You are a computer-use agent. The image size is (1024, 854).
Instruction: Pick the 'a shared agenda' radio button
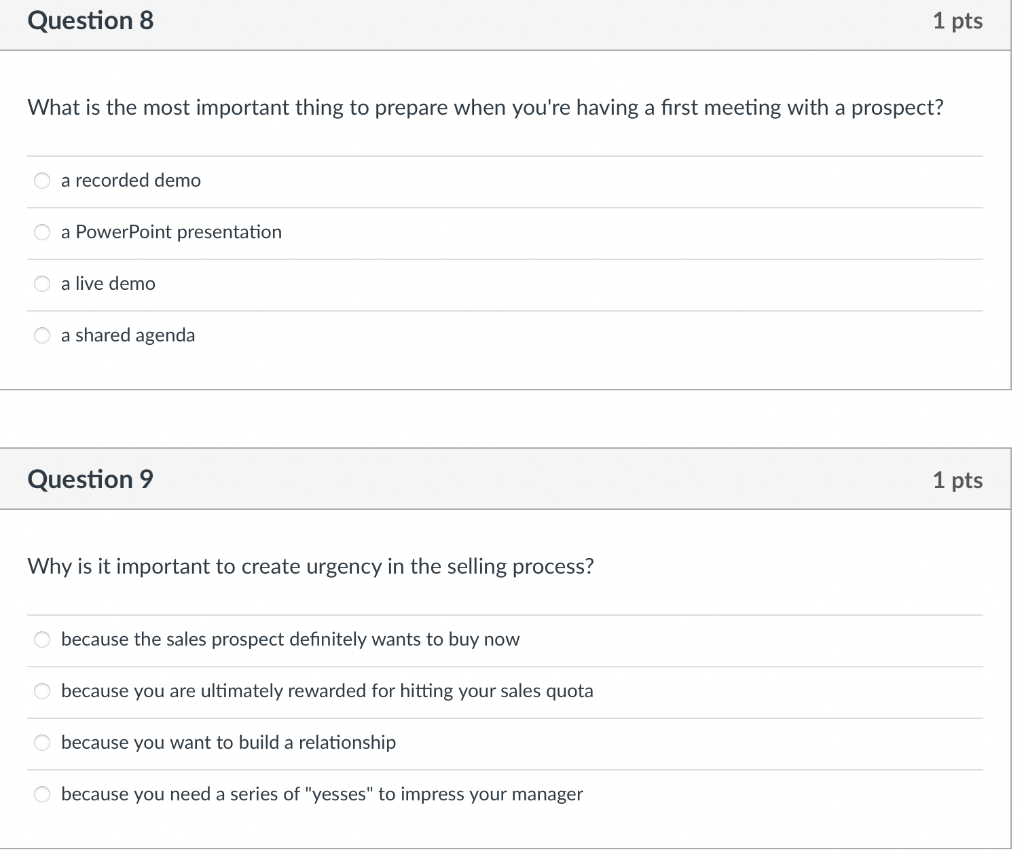pyautogui.click(x=42, y=336)
